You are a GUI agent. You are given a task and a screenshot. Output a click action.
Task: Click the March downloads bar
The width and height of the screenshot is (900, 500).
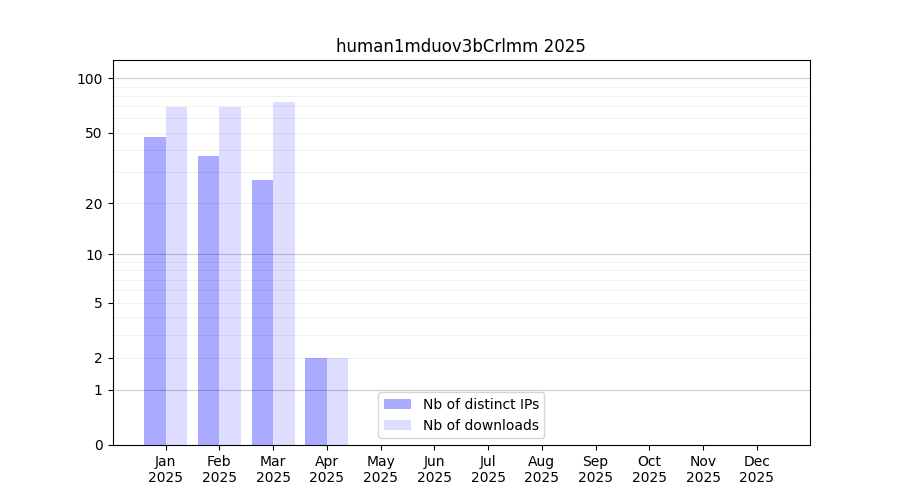click(284, 273)
